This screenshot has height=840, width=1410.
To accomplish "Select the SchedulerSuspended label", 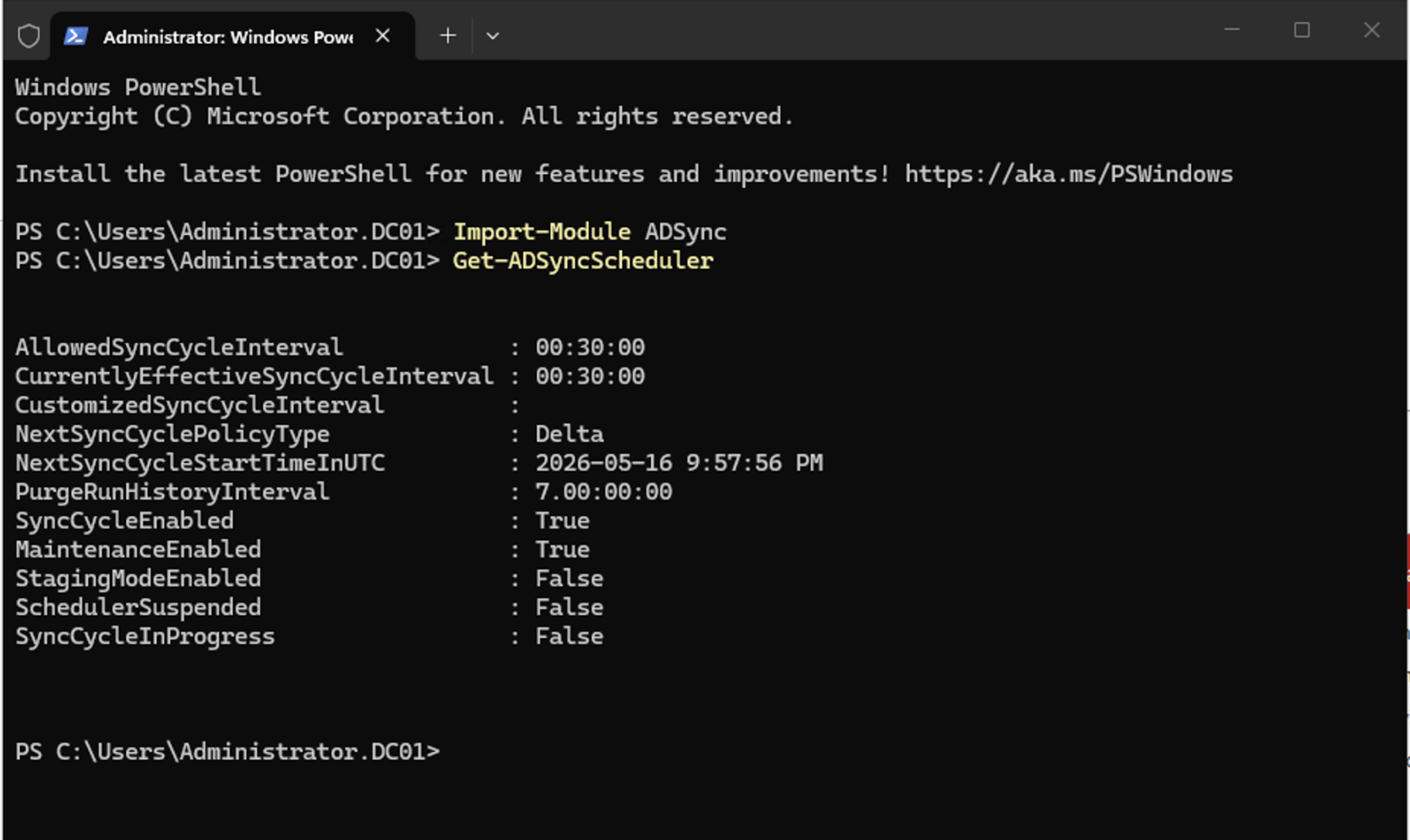I will tap(139, 607).
